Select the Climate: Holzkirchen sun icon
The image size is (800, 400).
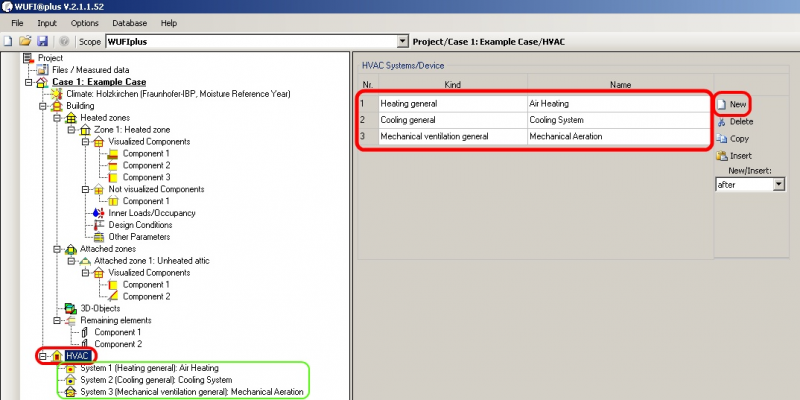[x=57, y=93]
